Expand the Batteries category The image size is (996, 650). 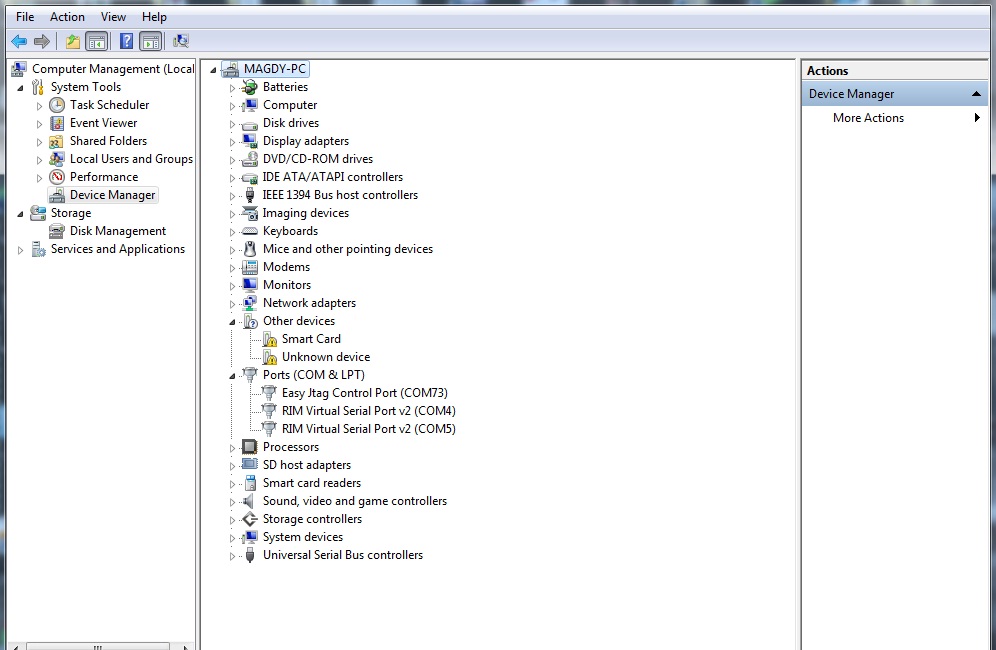click(x=232, y=88)
